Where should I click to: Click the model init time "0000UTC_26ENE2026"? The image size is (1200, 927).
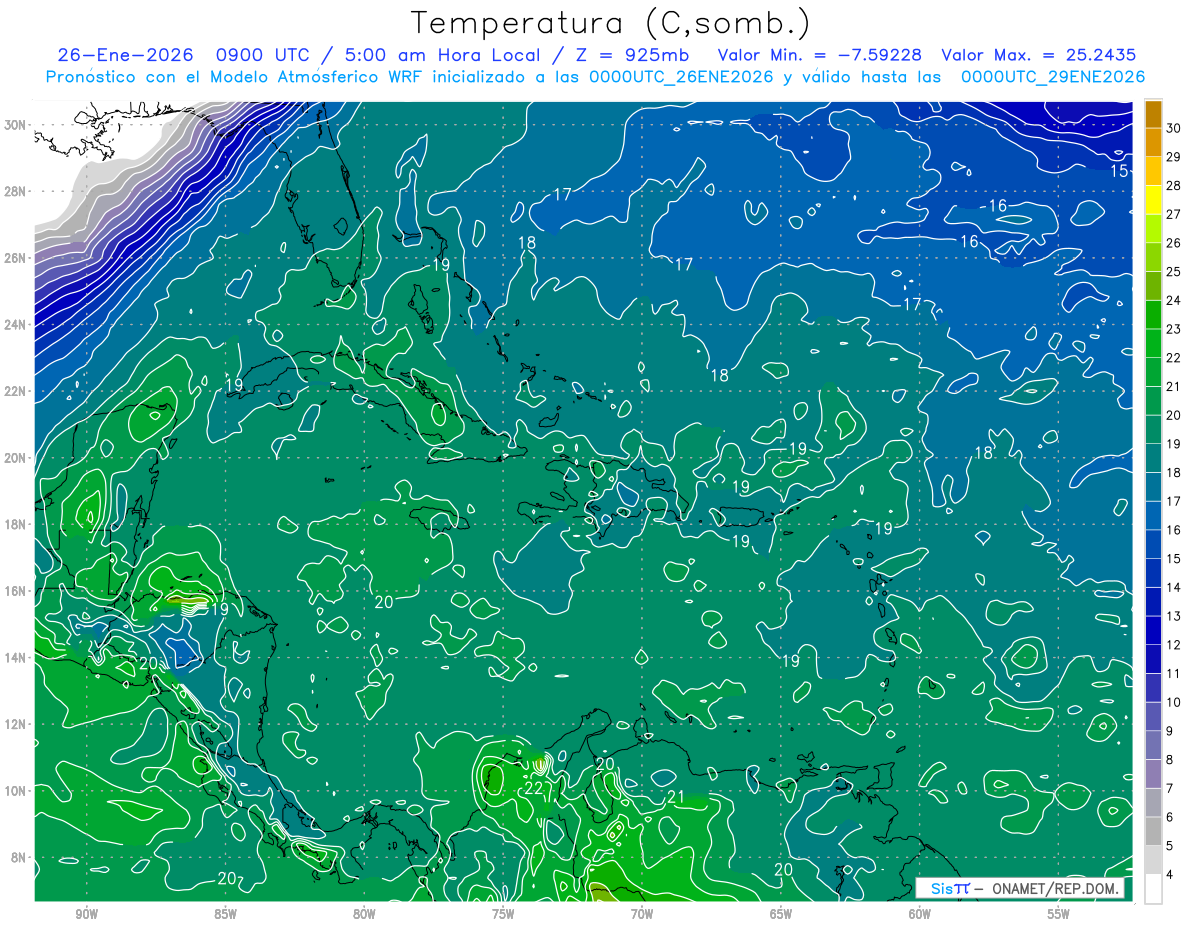pyautogui.click(x=681, y=77)
